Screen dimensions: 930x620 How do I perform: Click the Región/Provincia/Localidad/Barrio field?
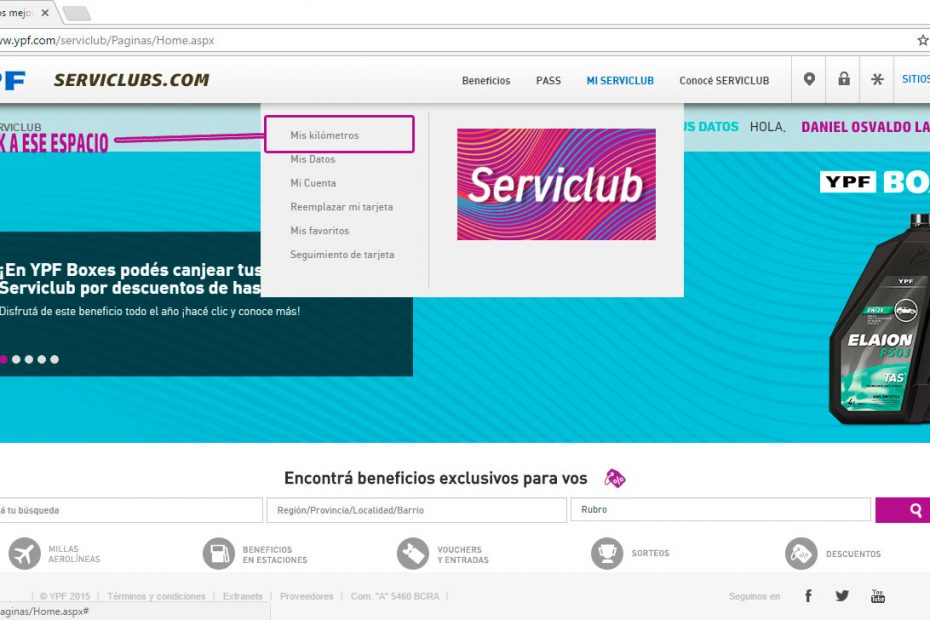(x=416, y=510)
